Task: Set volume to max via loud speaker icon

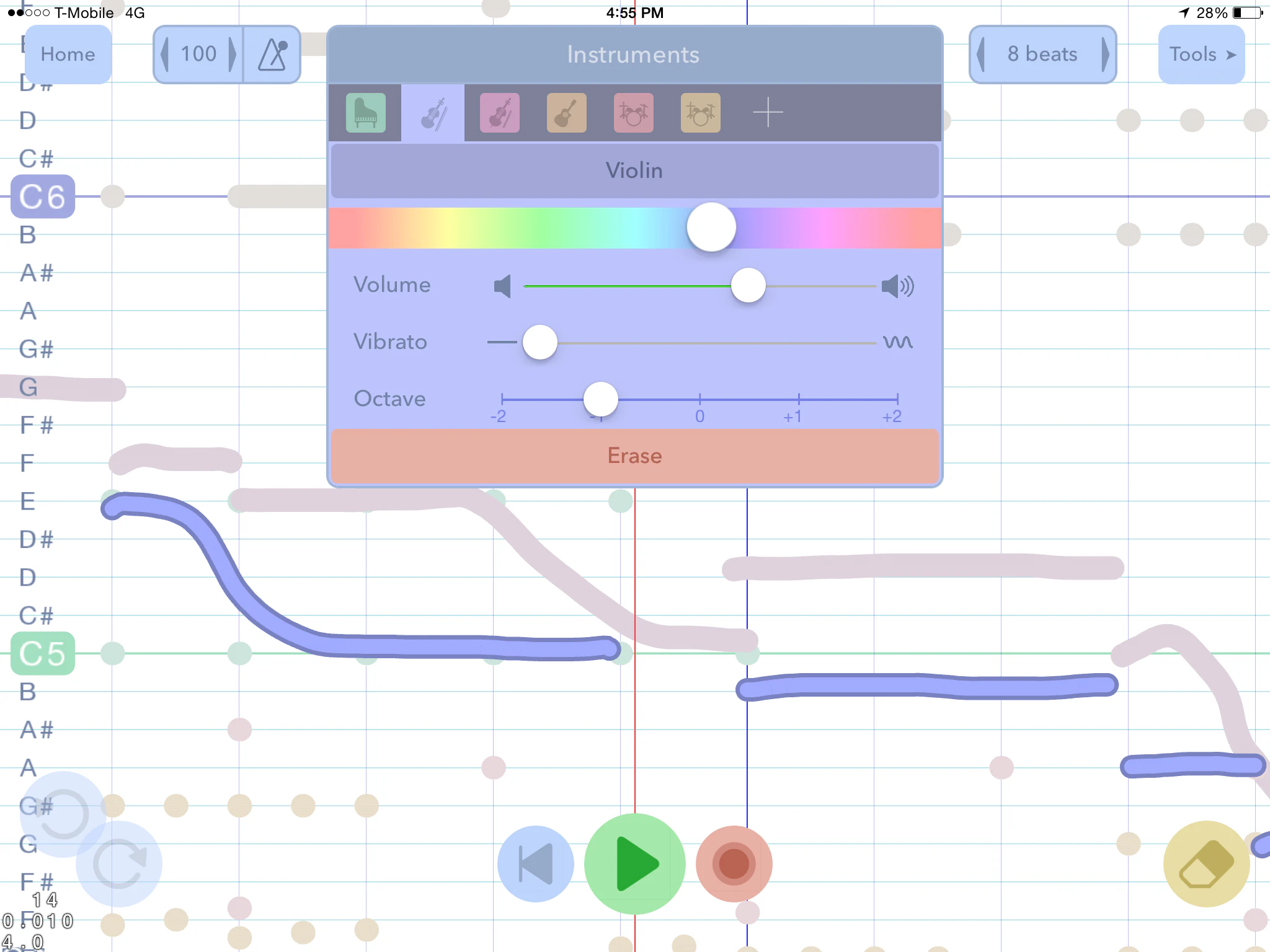Action: point(897,286)
